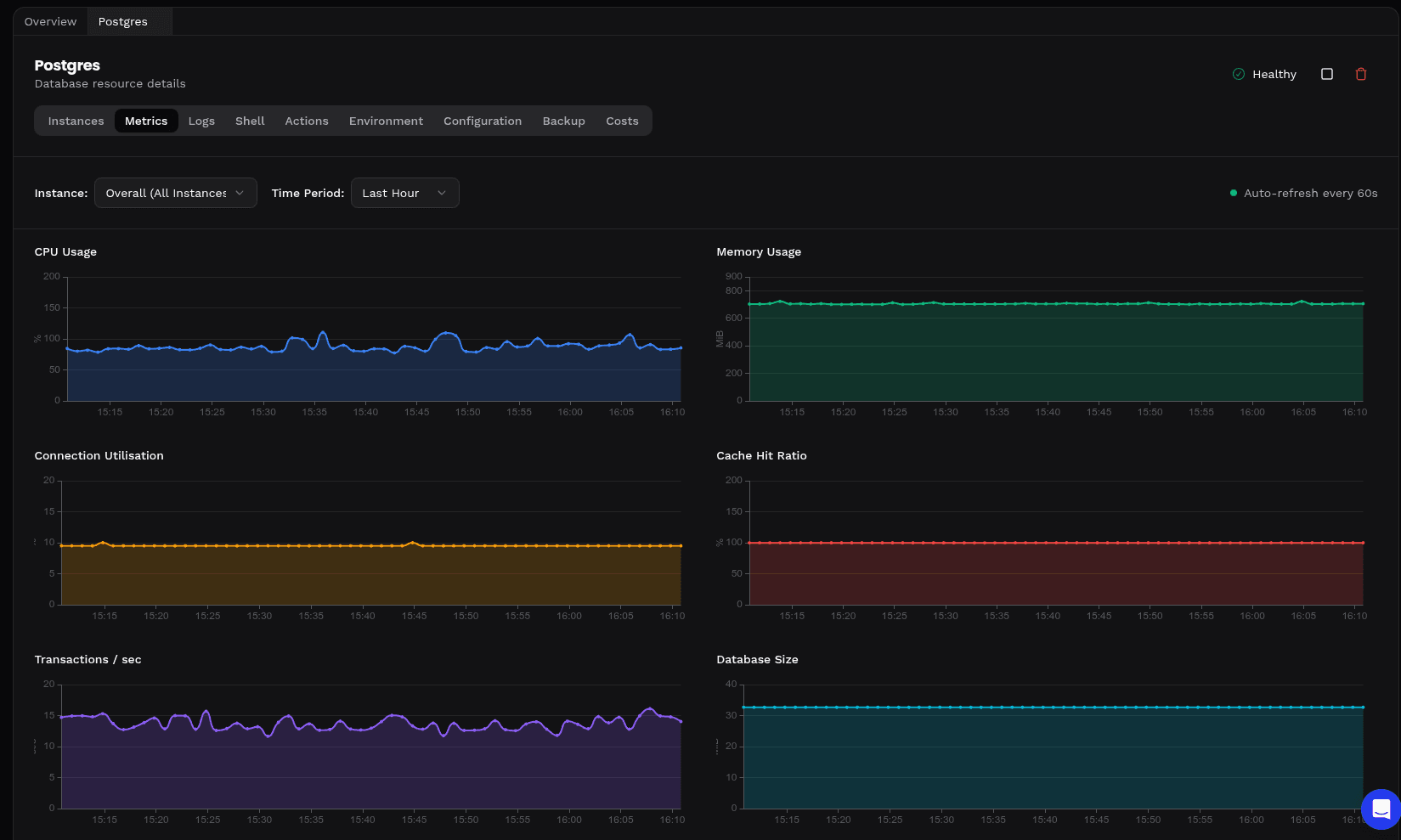This screenshot has width=1401, height=840.
Task: Click the Time Period: label
Action: click(308, 193)
